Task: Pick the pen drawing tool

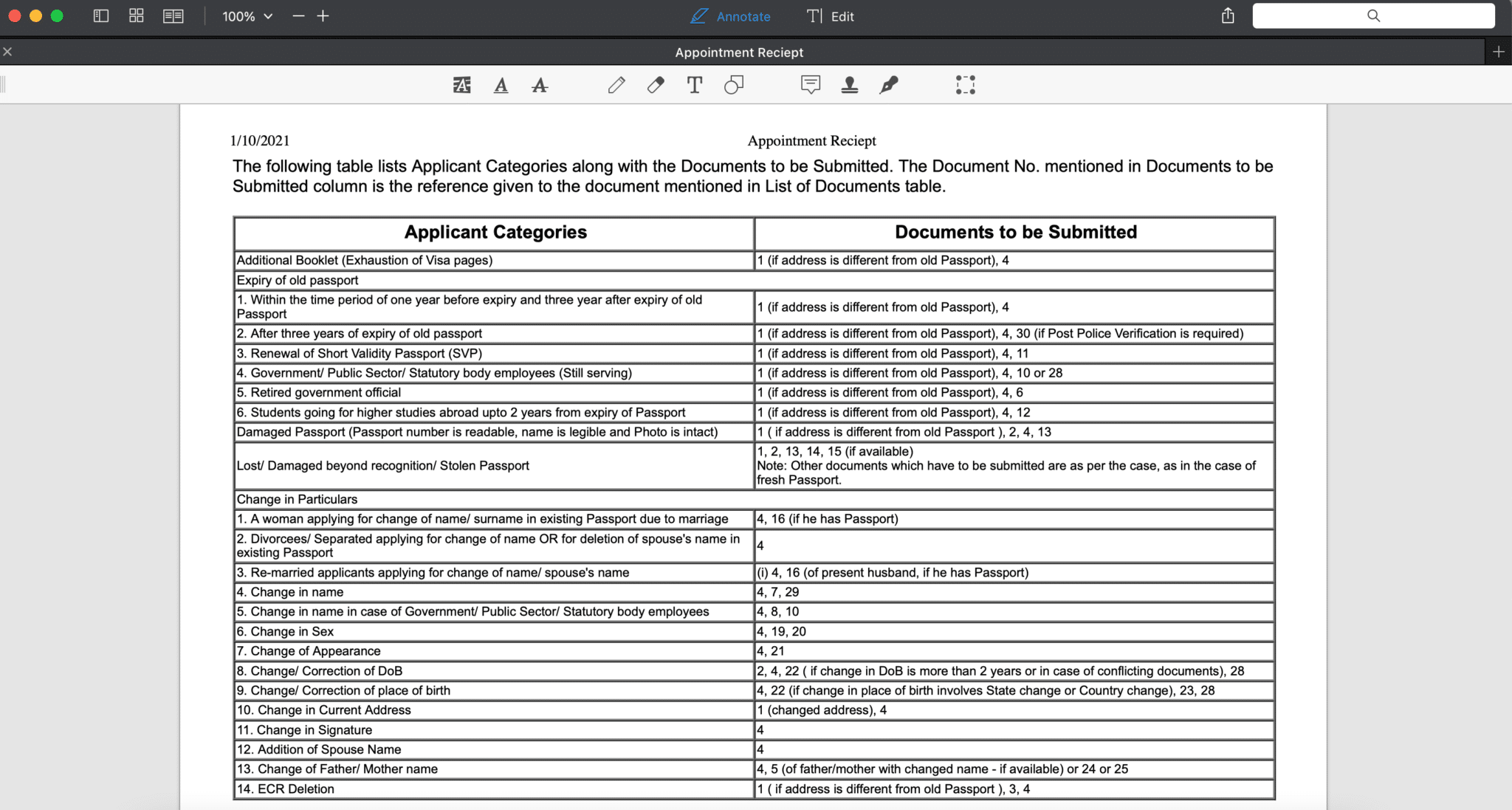Action: coord(616,85)
